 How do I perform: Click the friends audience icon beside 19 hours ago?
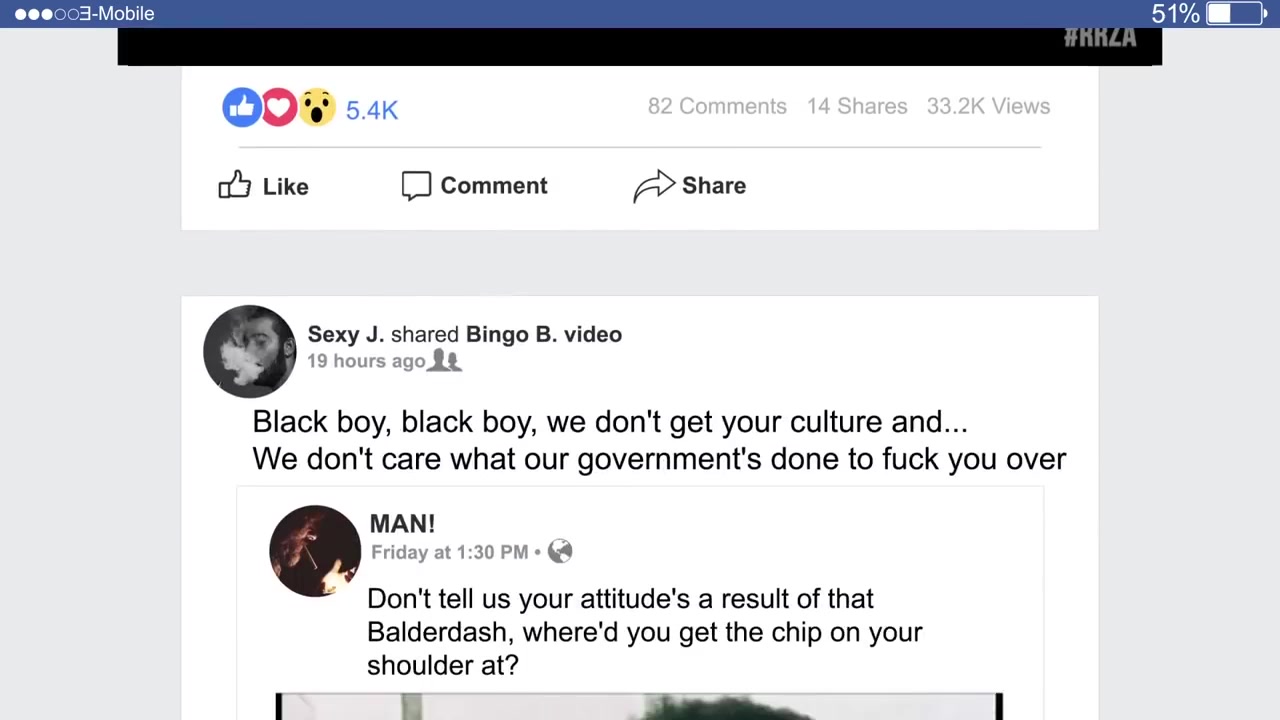[x=445, y=361]
